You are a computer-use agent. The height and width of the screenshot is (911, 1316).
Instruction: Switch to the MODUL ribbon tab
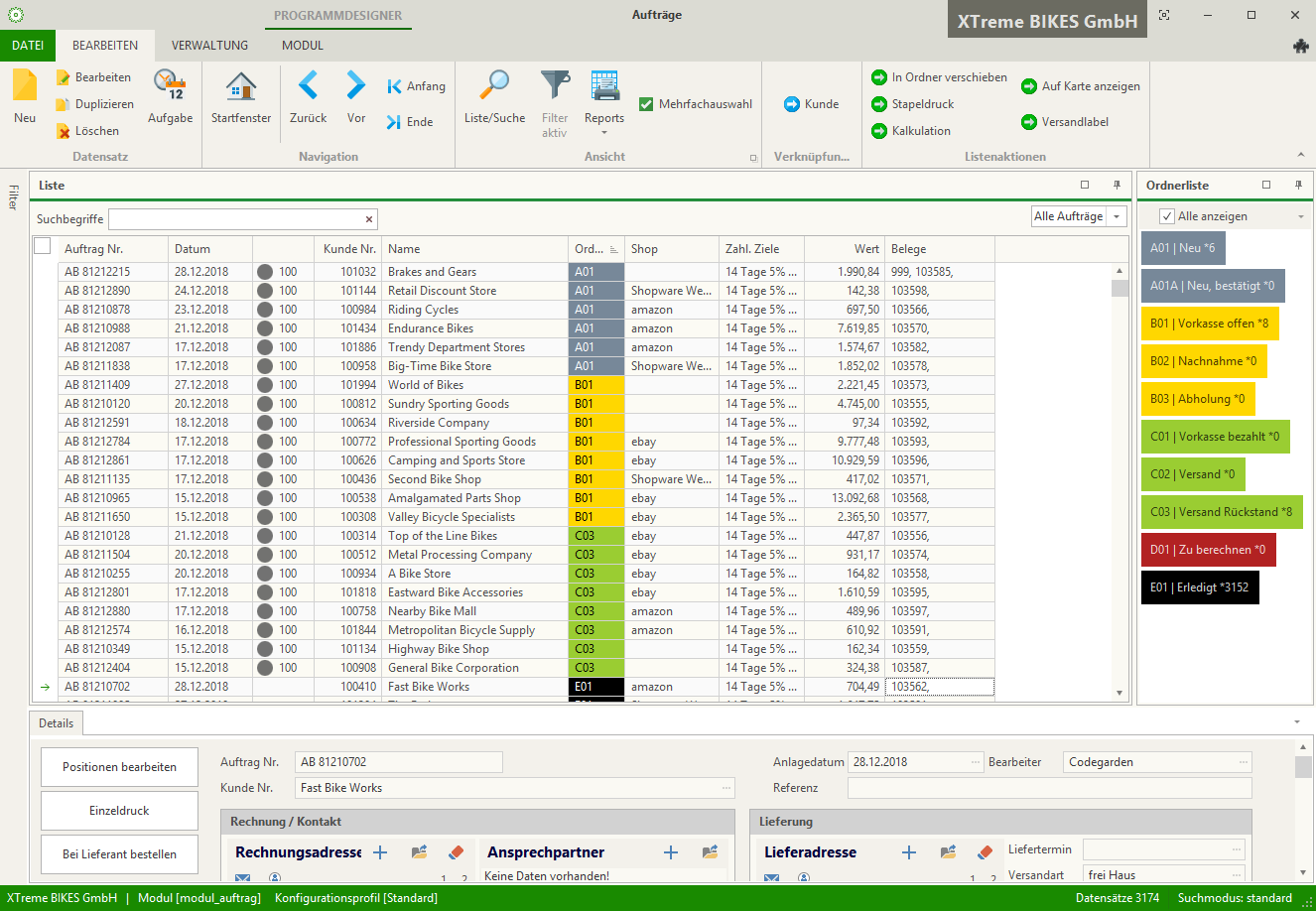click(x=303, y=46)
